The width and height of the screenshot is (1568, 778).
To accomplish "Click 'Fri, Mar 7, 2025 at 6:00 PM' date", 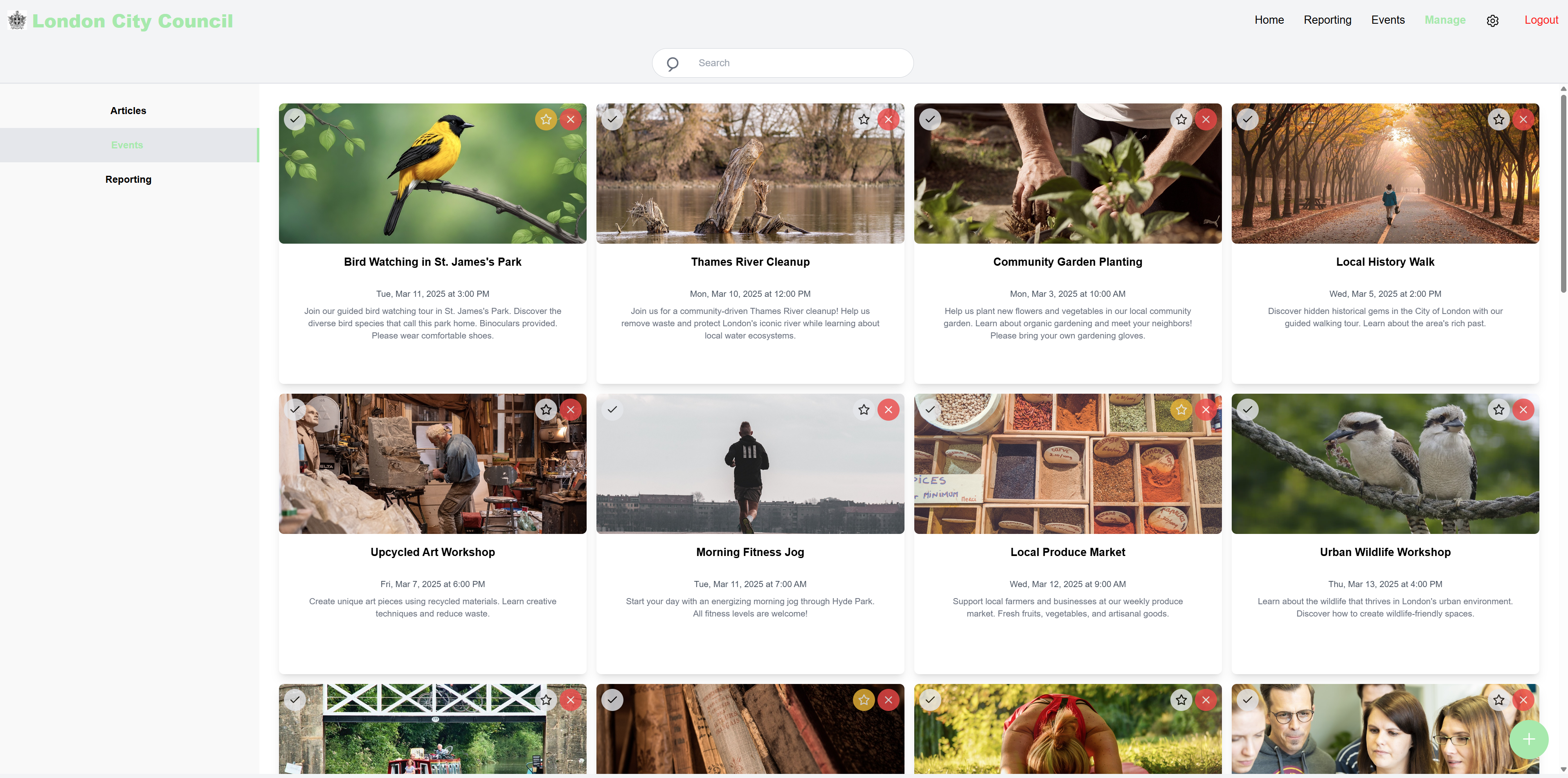I will [x=433, y=584].
